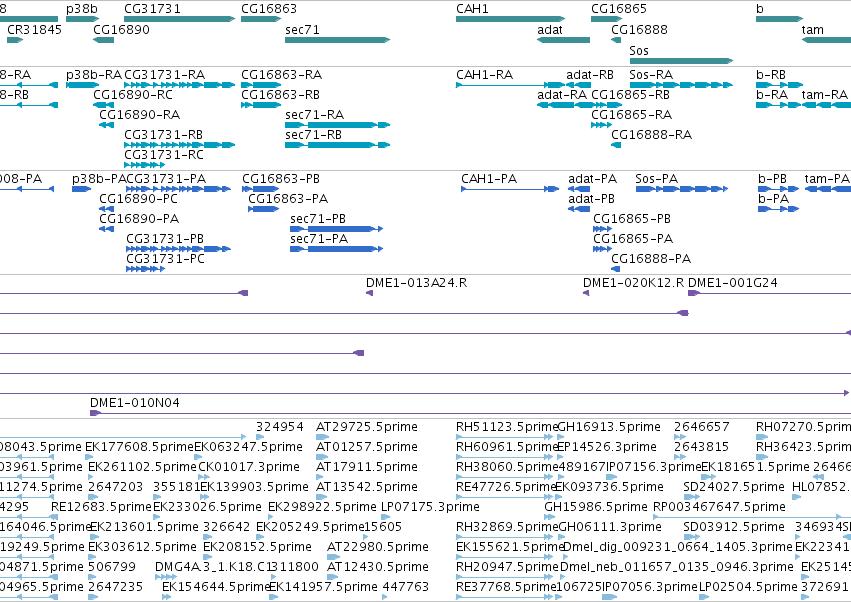The width and height of the screenshot is (851, 602).
Task: Click protein b-PA glyph
Action: 778,209
